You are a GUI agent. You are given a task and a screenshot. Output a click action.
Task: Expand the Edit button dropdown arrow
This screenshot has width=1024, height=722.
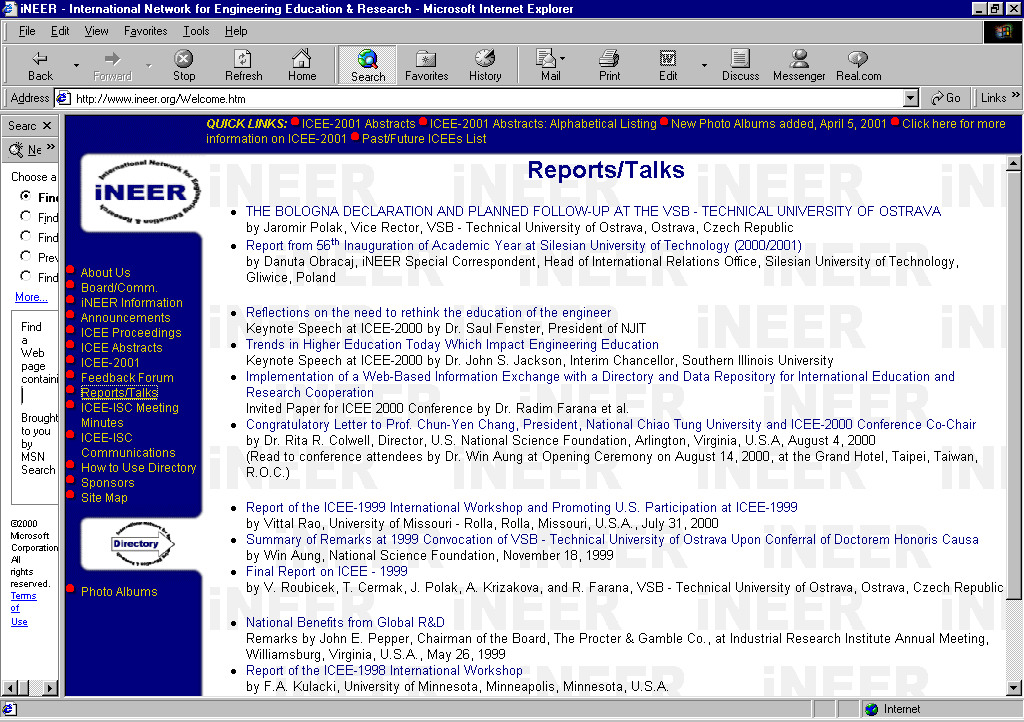[x=704, y=65]
